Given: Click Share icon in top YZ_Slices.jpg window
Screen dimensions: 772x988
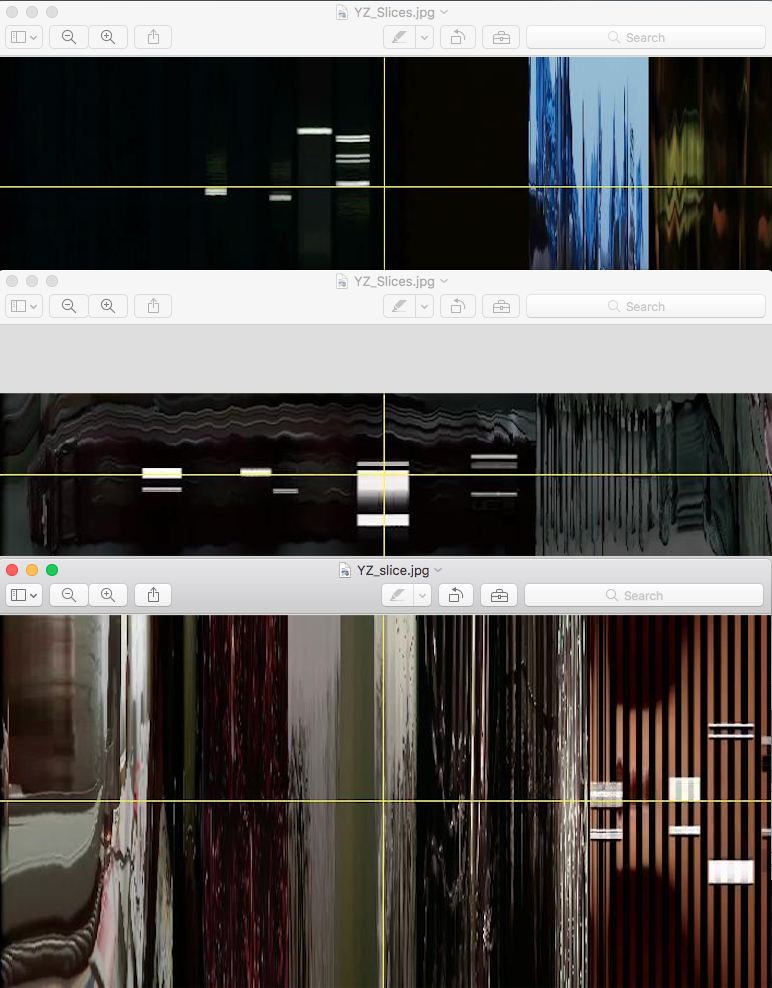Looking at the screenshot, I should (x=153, y=37).
